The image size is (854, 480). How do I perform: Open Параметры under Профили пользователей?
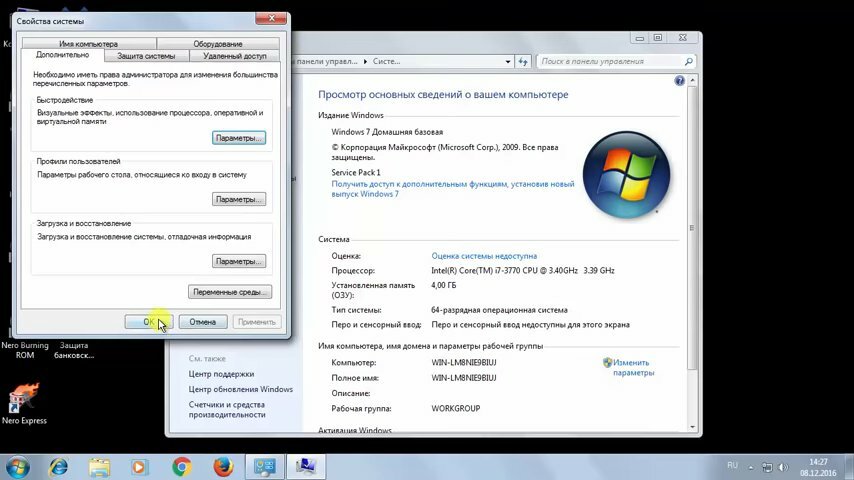tap(239, 199)
